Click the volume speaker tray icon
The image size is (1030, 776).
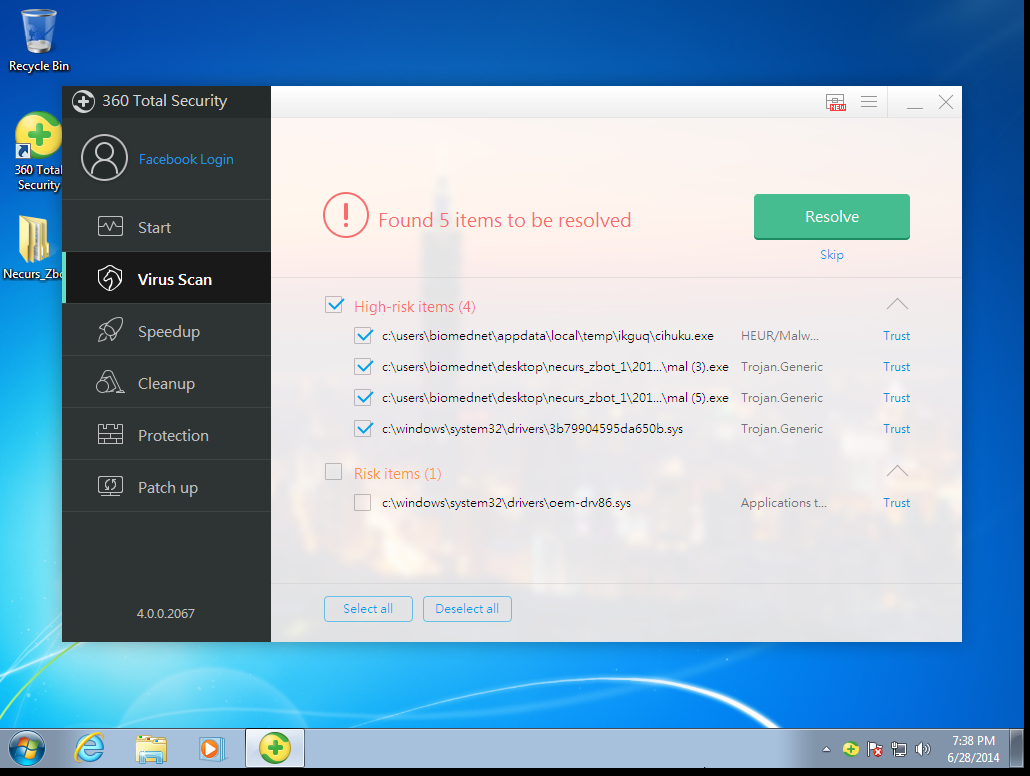click(923, 749)
